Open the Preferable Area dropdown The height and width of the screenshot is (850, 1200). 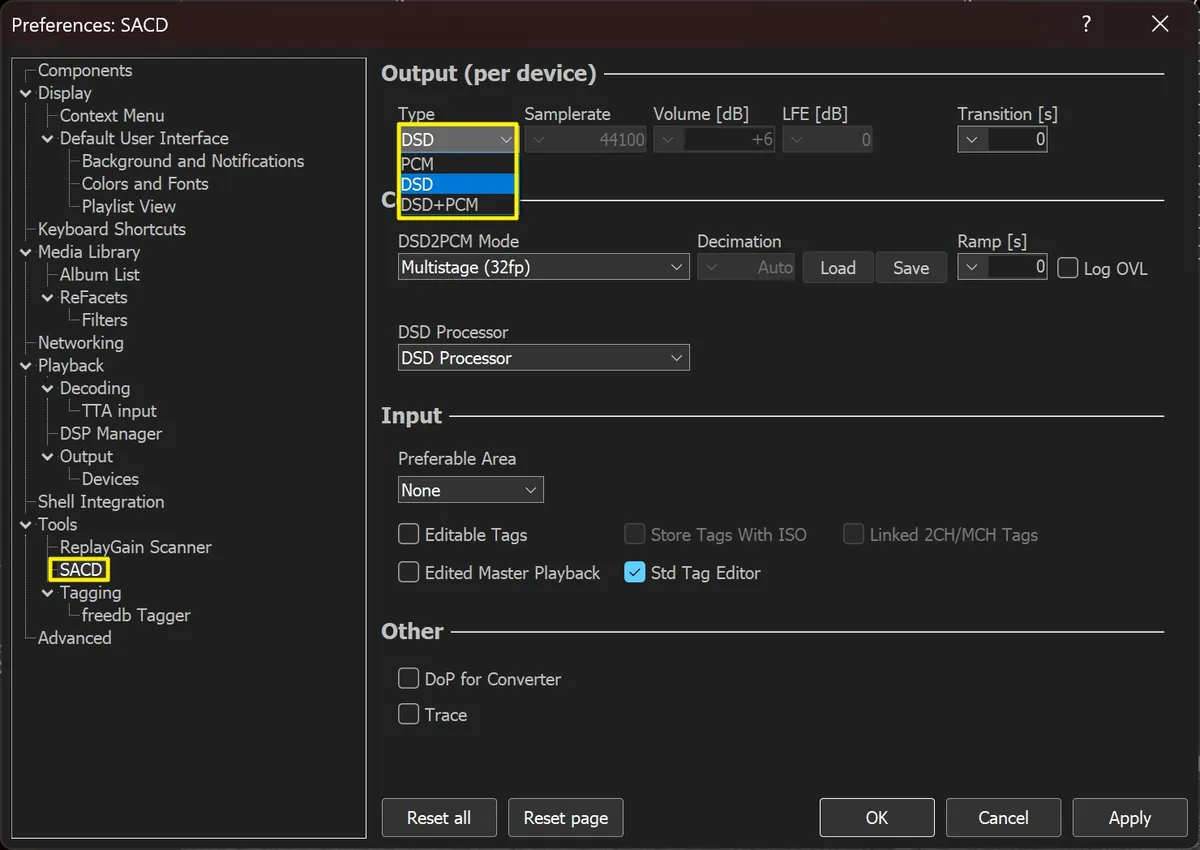coord(471,490)
